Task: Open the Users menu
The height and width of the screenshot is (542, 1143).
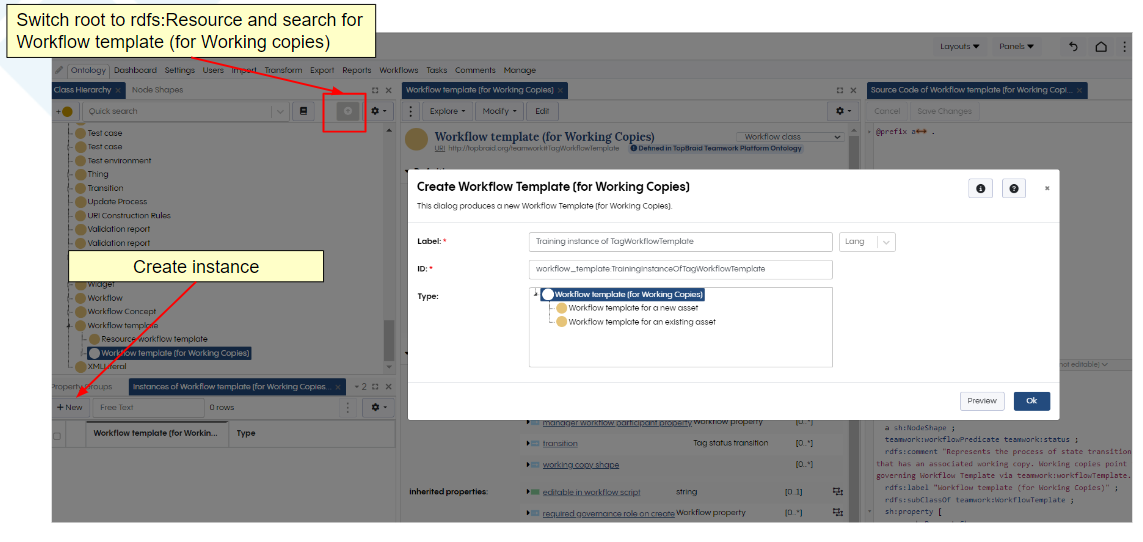Action: coord(213,70)
